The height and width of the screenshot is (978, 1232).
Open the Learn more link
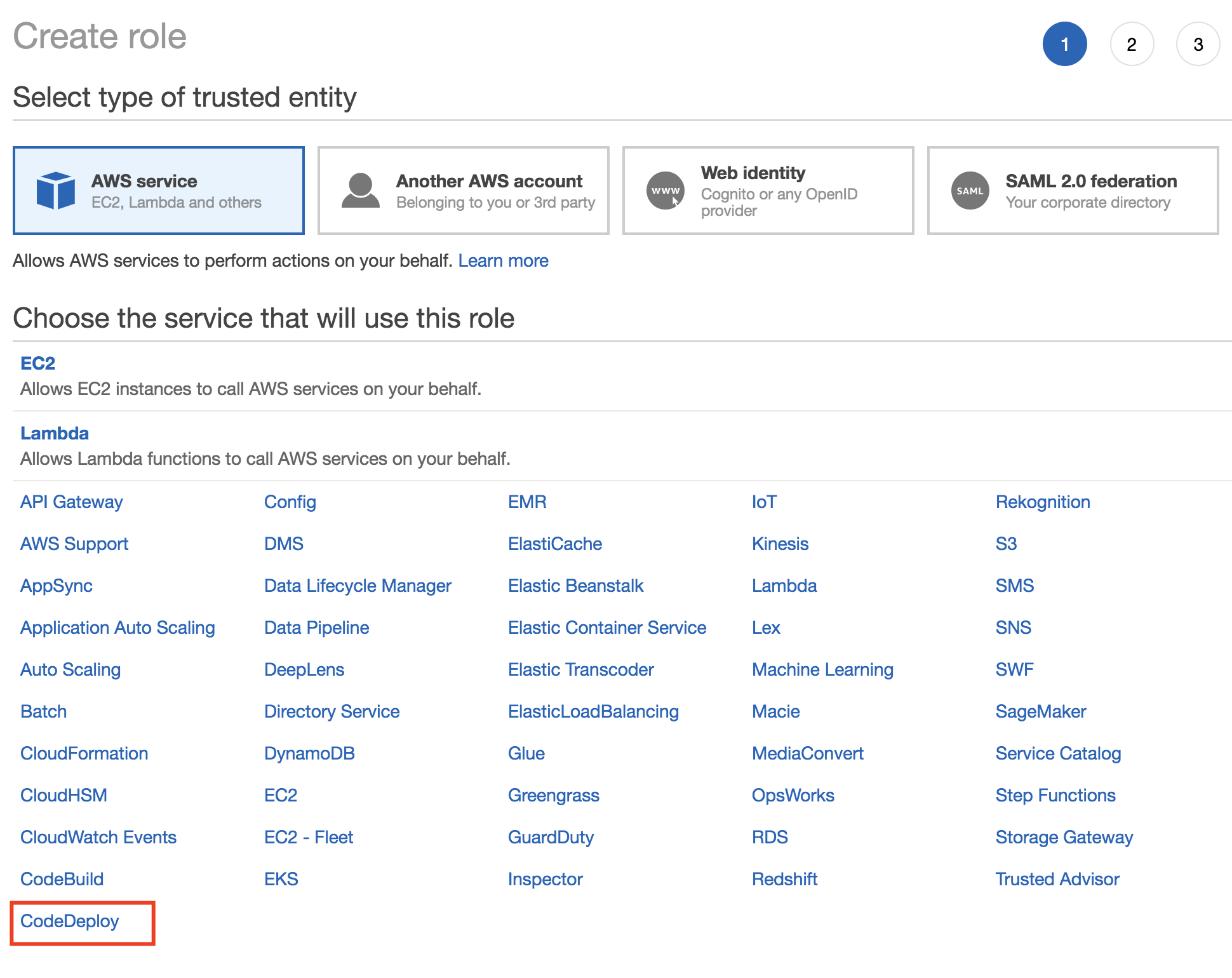503,261
